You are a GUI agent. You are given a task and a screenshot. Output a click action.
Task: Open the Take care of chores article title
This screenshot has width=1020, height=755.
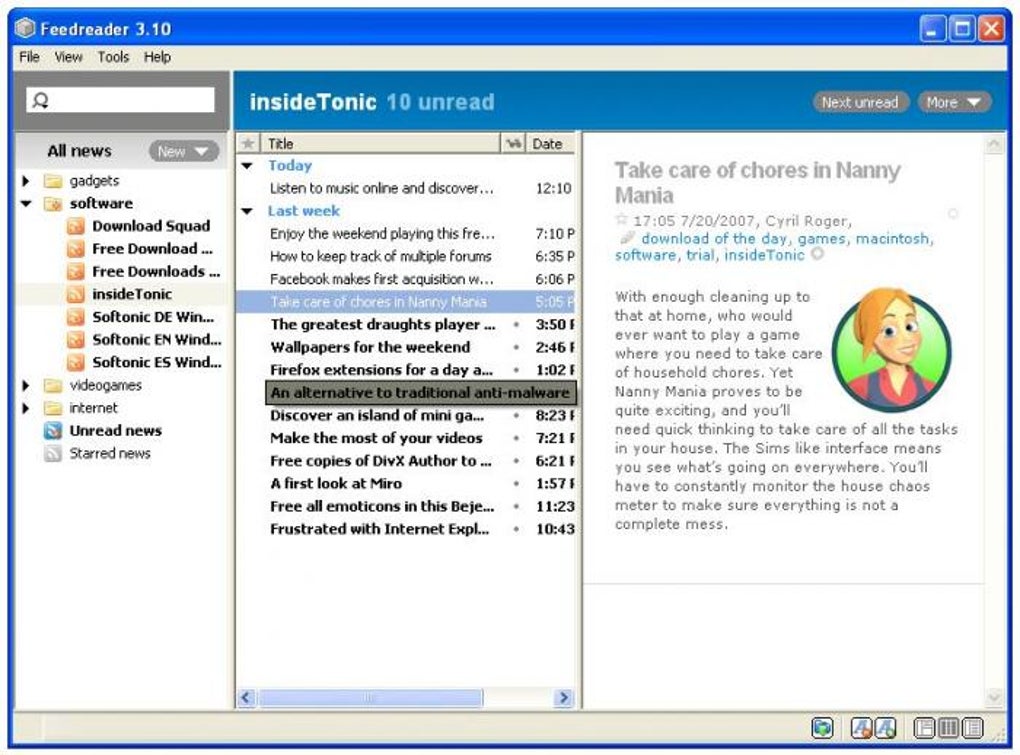point(757,183)
